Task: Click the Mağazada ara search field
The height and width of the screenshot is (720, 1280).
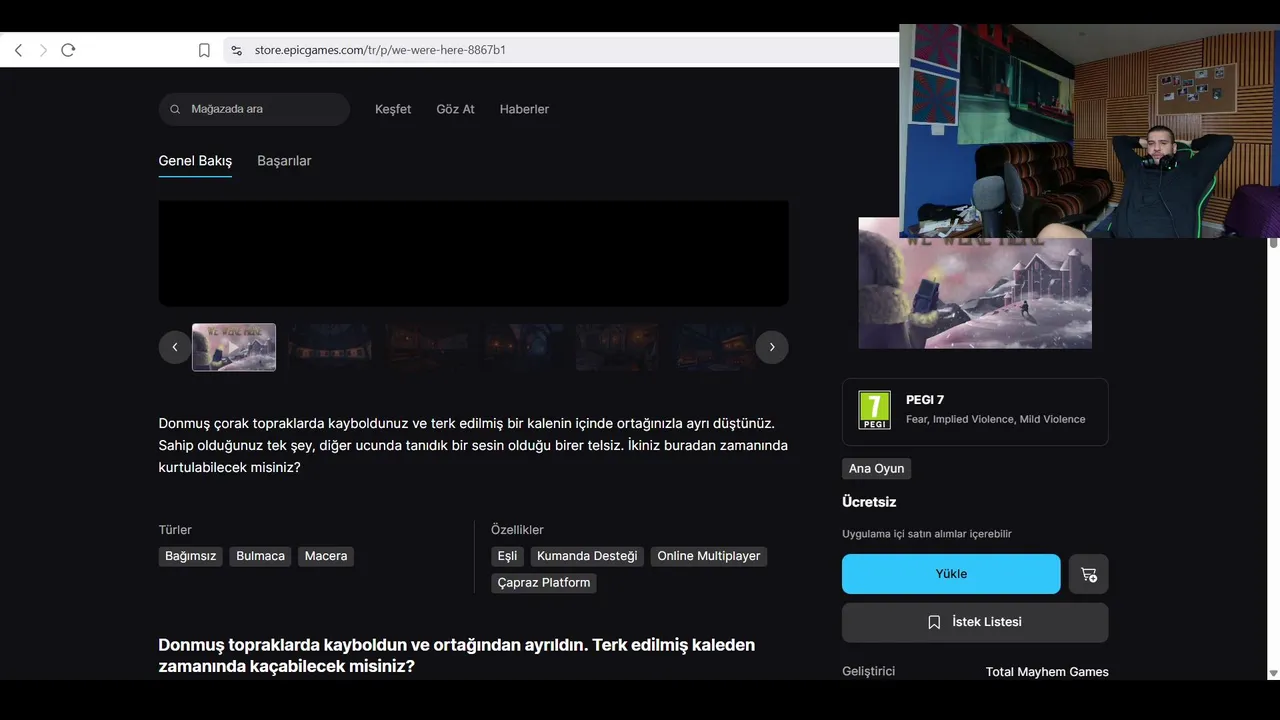Action: pyautogui.click(x=254, y=109)
